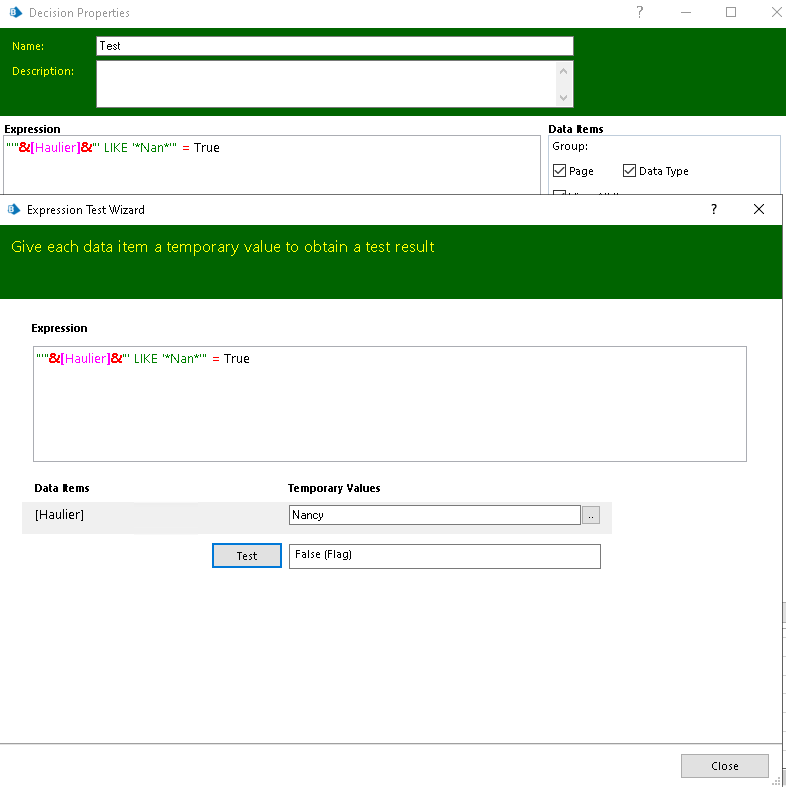Focus the Haulier temporary value field
This screenshot has height=787, width=786.
click(434, 515)
